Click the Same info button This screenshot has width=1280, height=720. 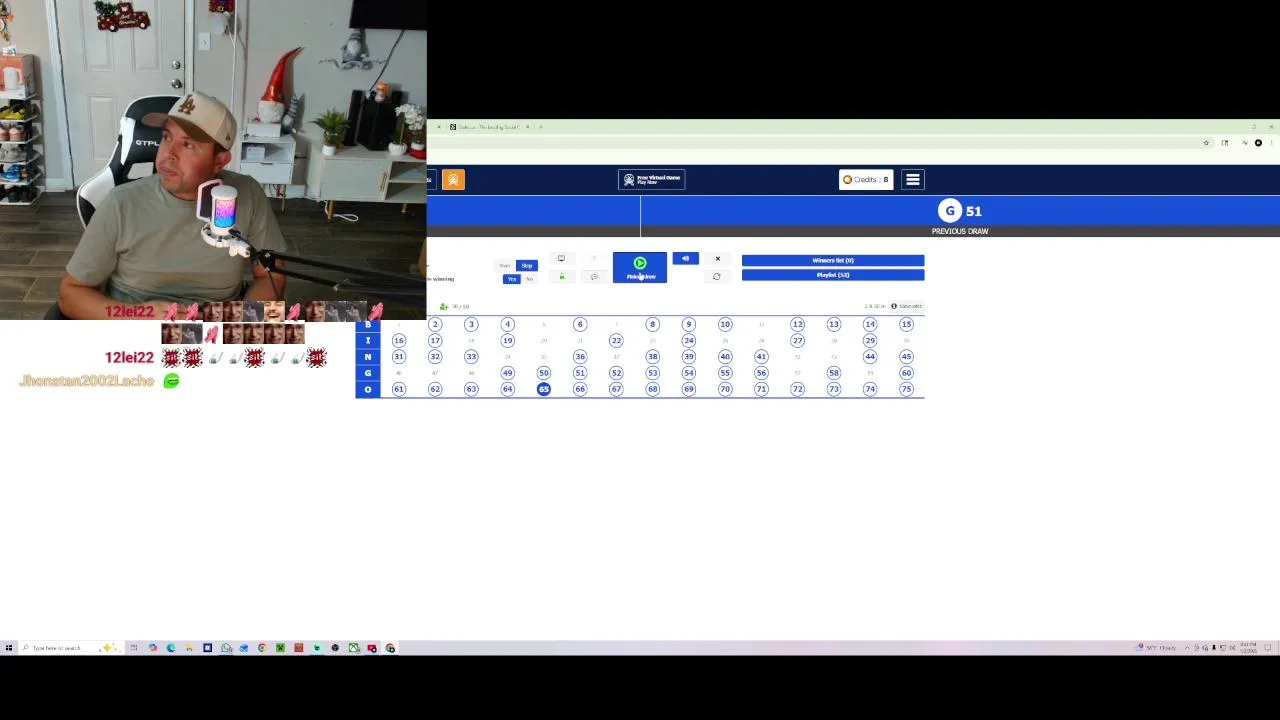pos(907,306)
